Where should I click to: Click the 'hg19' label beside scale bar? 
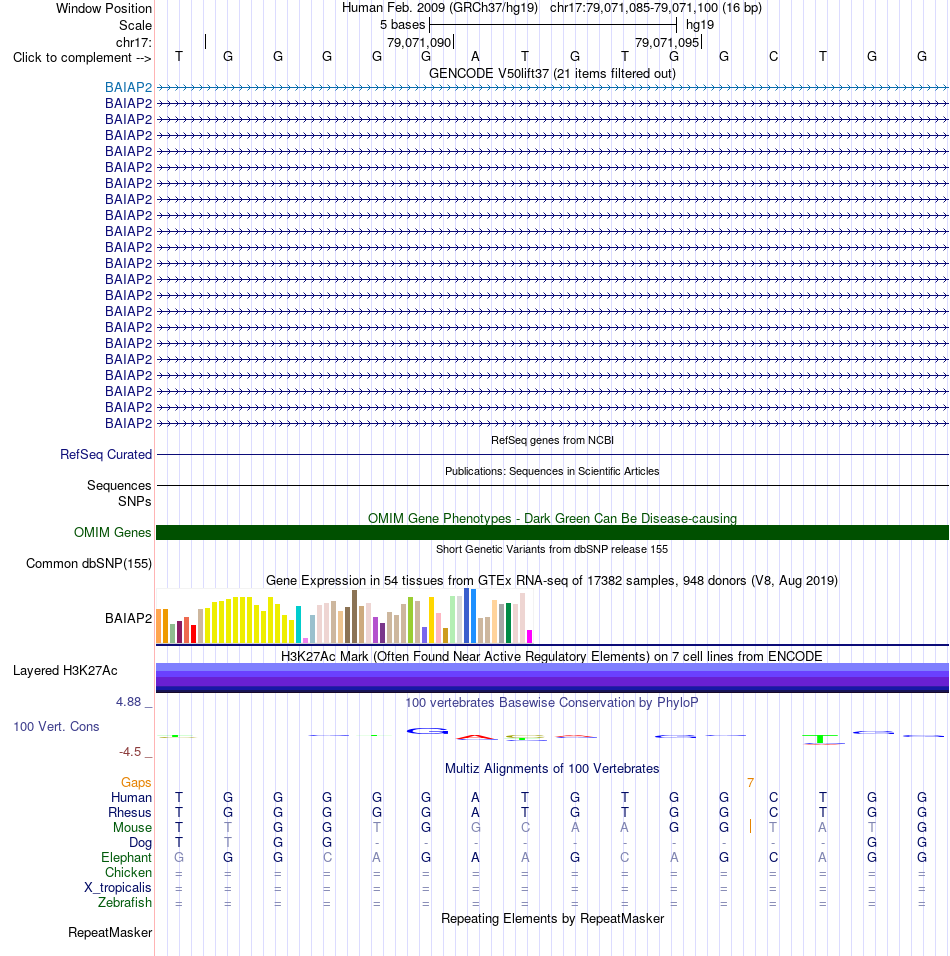click(699, 25)
